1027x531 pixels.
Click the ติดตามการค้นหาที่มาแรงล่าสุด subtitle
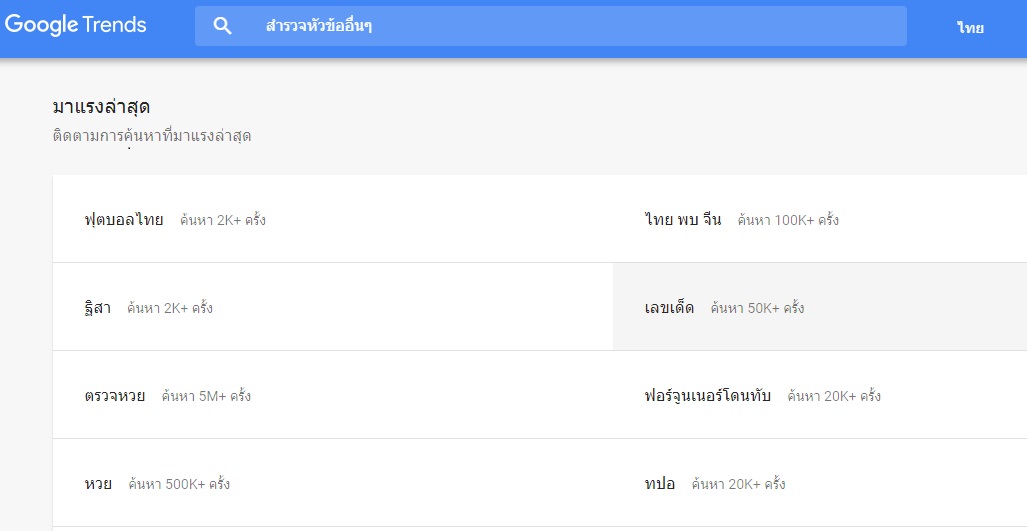[x=152, y=137]
